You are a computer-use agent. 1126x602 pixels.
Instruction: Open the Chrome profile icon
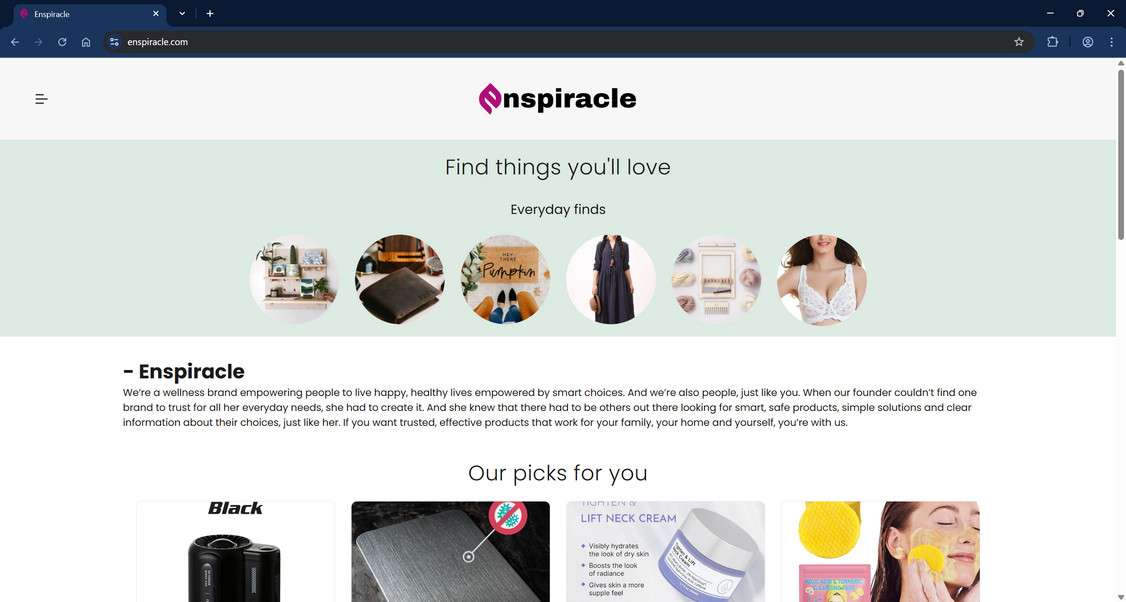click(x=1087, y=42)
